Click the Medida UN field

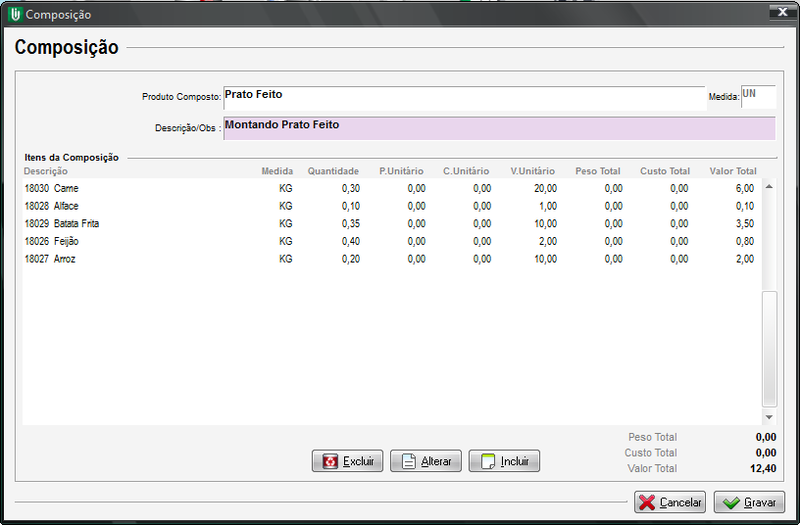pyautogui.click(x=757, y=96)
